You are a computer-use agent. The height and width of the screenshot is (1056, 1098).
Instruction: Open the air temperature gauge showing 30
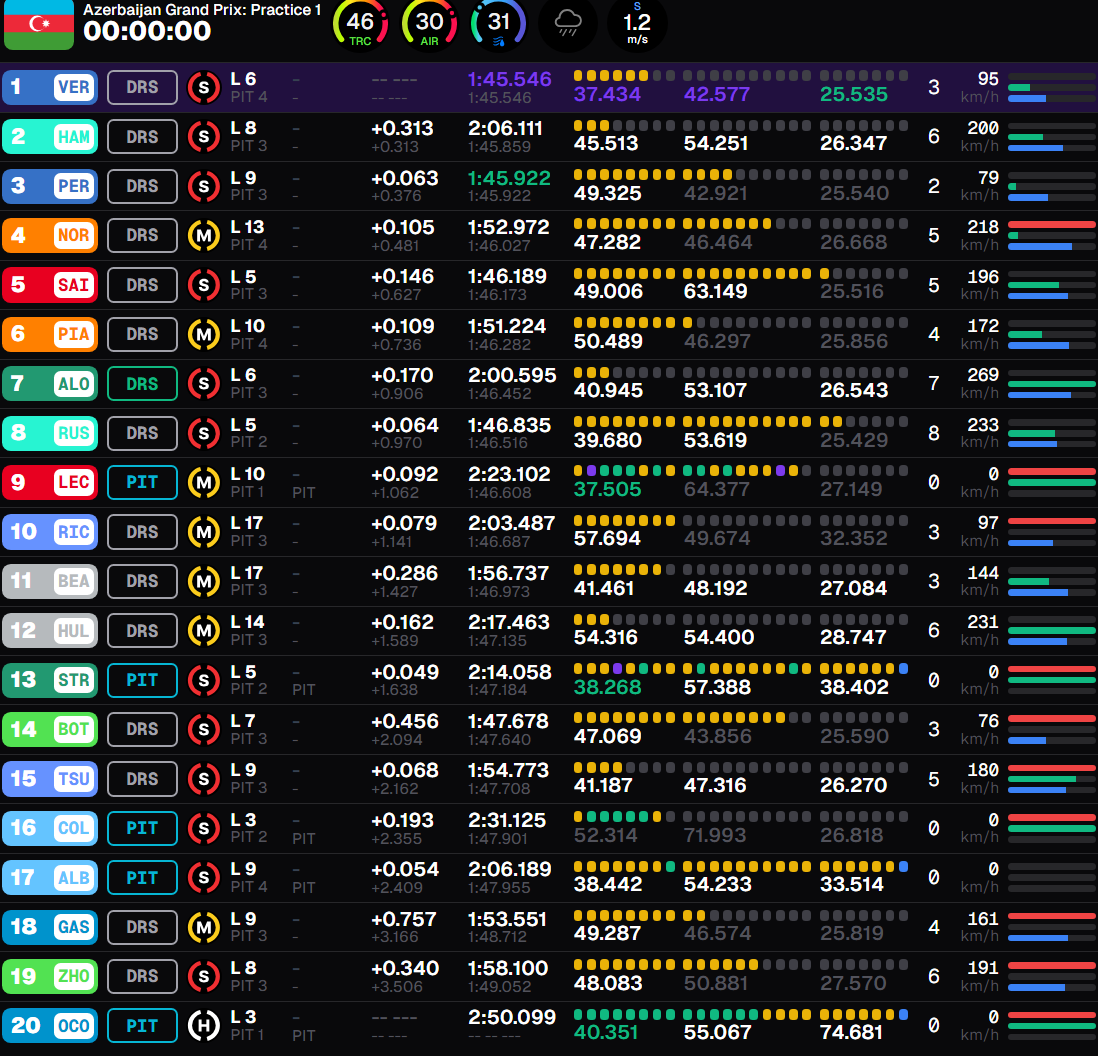pyautogui.click(x=429, y=25)
